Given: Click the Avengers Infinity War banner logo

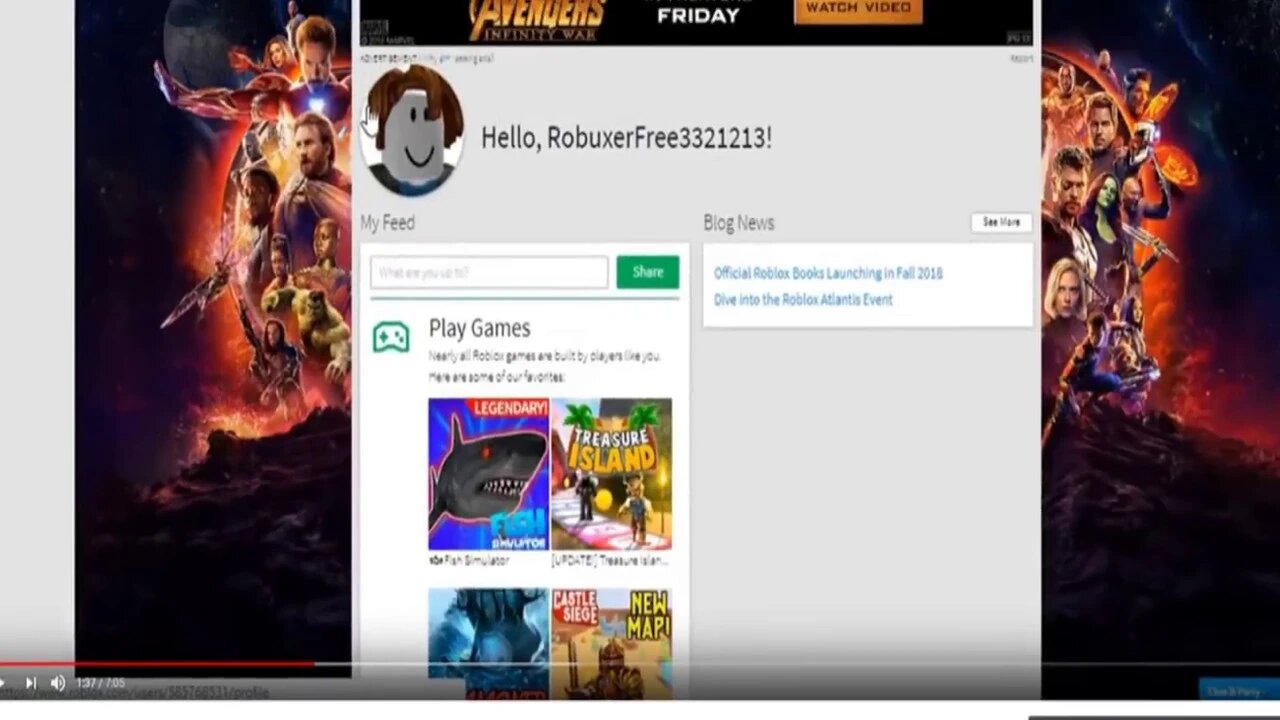Looking at the screenshot, I should click(x=538, y=18).
